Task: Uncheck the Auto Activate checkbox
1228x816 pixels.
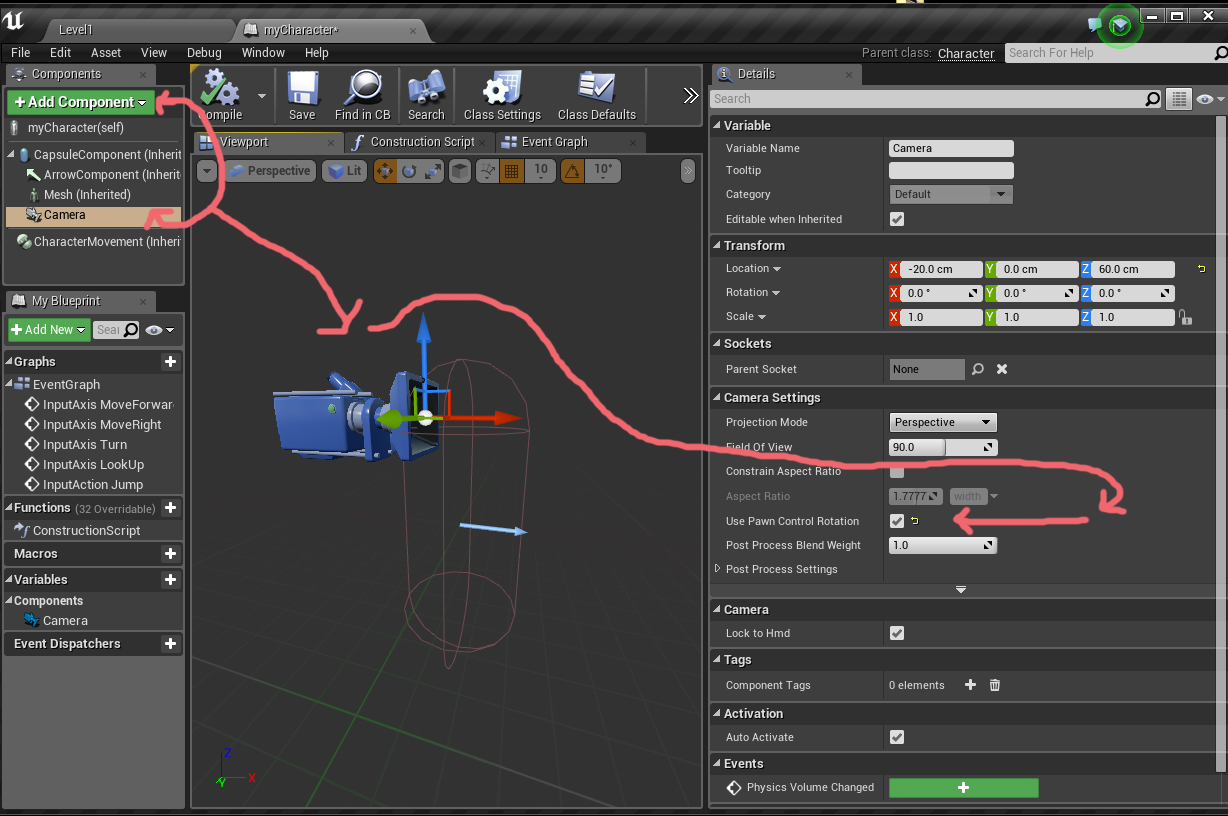Action: (x=897, y=737)
